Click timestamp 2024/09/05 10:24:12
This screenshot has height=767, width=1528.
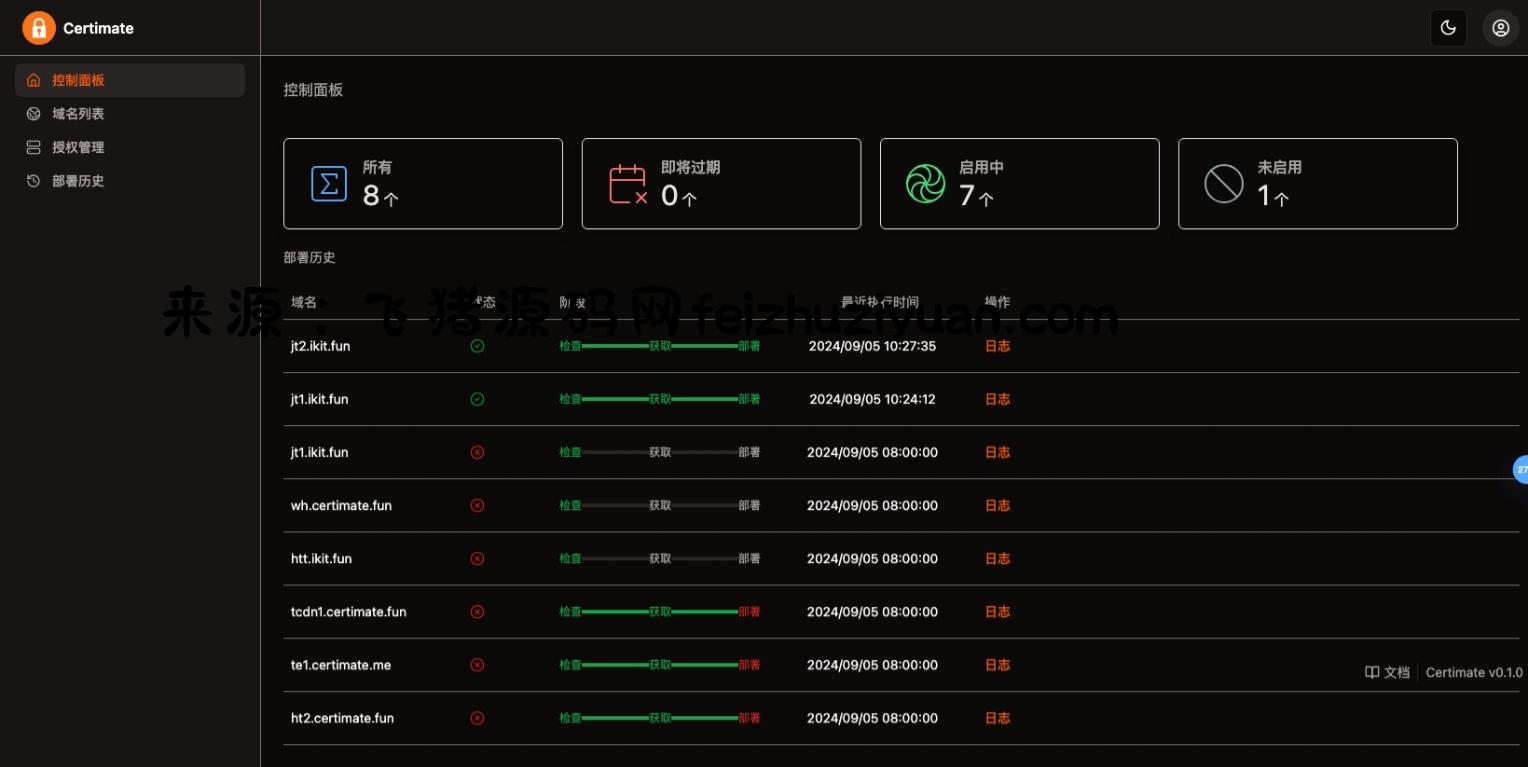click(x=872, y=399)
